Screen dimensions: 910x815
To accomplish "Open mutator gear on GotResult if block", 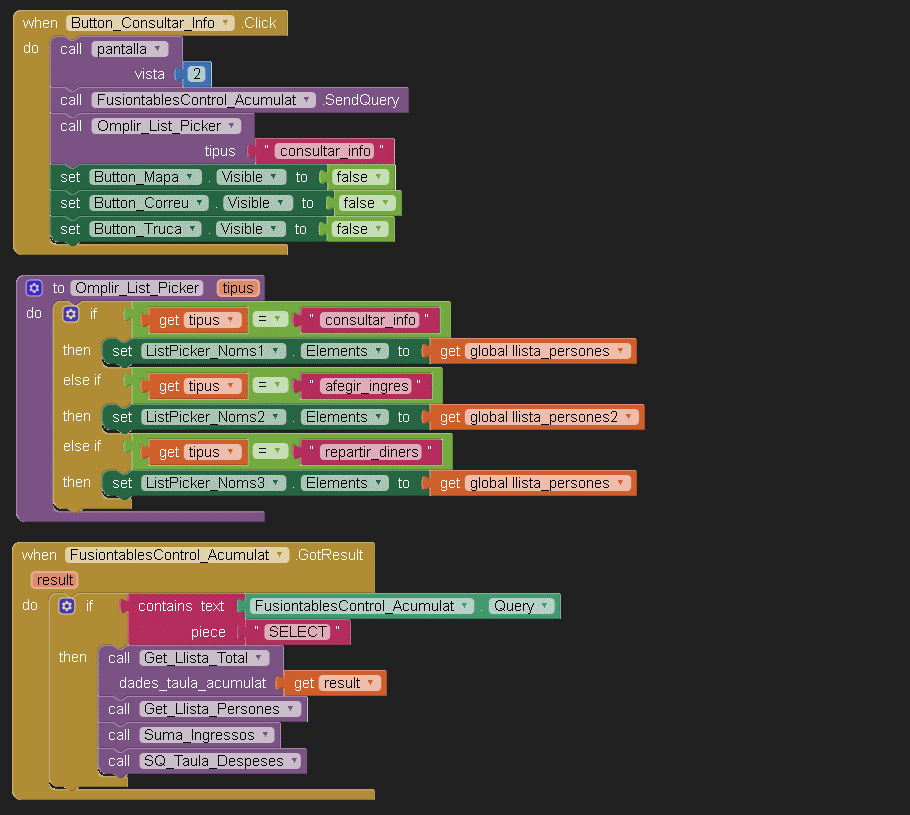I will 67,606.
